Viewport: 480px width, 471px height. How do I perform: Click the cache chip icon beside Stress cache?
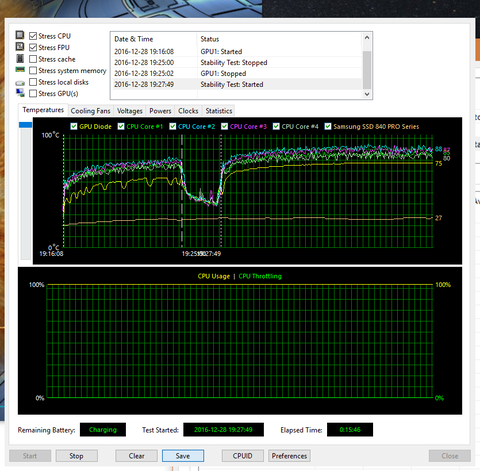pos(20,58)
